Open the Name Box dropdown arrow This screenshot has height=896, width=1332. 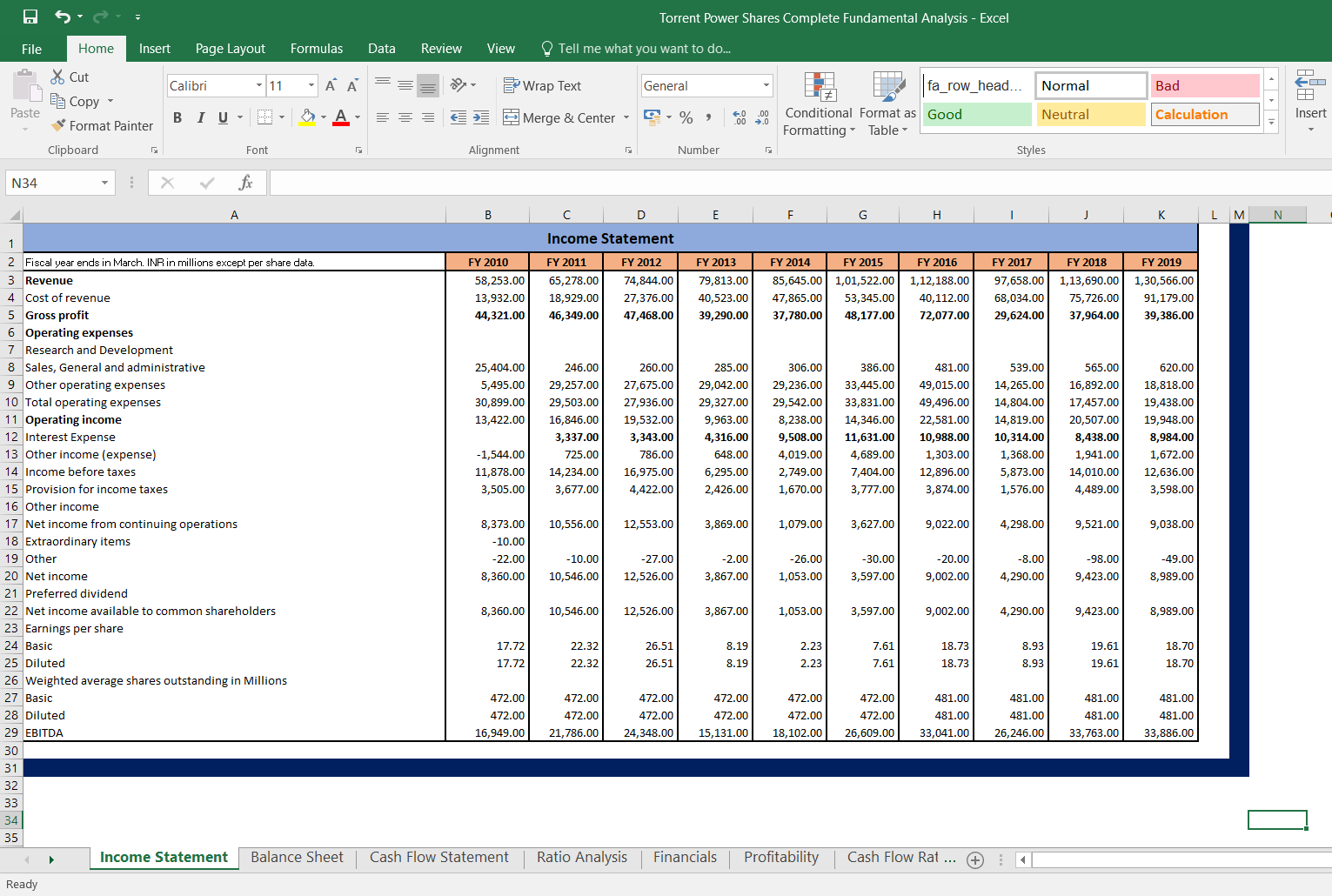point(104,183)
